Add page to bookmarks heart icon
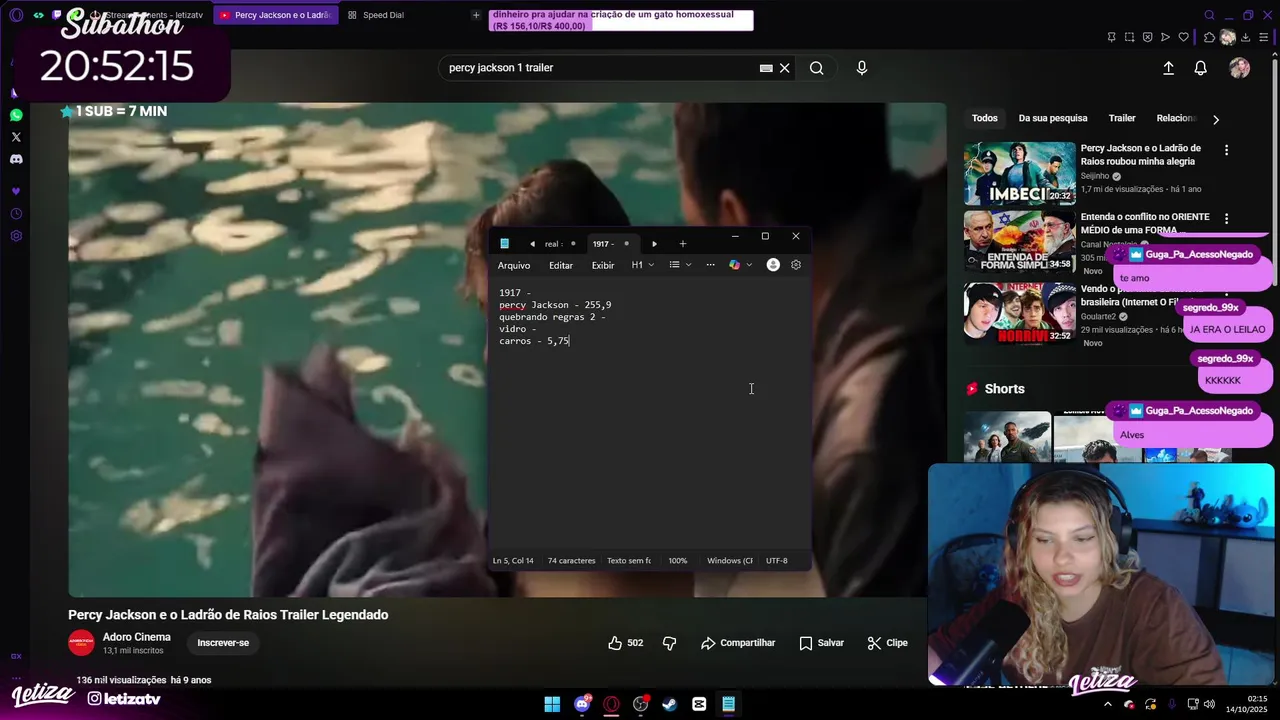The height and width of the screenshot is (720, 1280). pyautogui.click(x=1183, y=37)
